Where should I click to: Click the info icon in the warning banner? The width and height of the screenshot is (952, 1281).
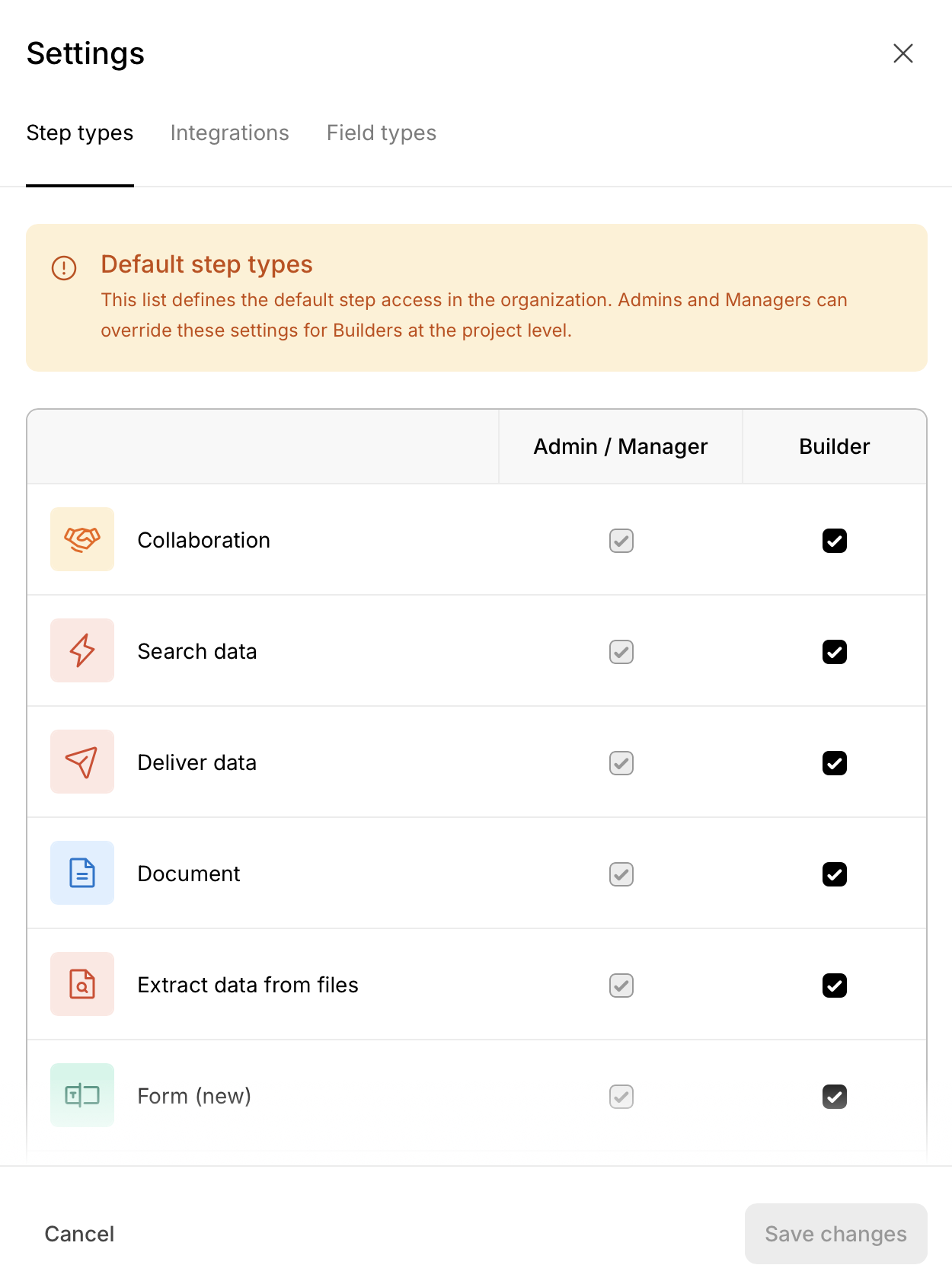64,268
